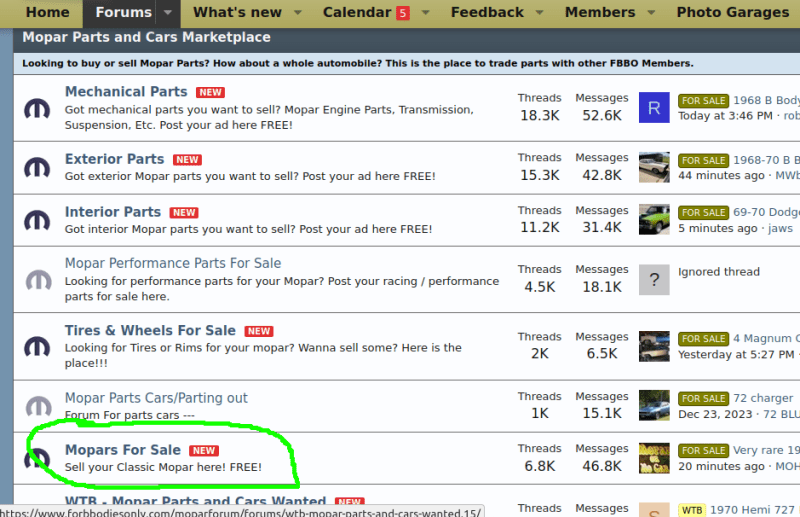The height and width of the screenshot is (517, 800).
Task: Open the 4 Magnum latest thread
Action: tap(766, 338)
